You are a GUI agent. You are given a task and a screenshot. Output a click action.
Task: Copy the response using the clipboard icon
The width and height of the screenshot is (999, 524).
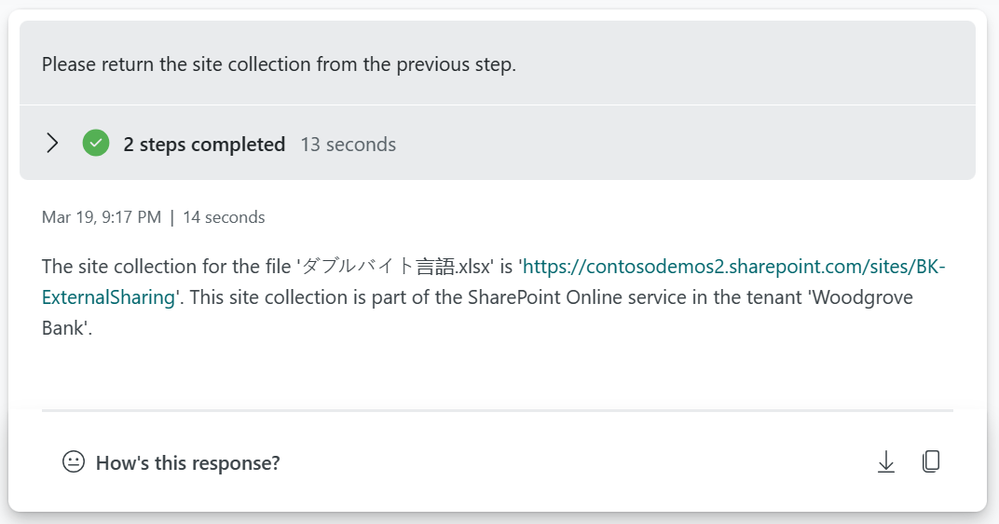click(x=931, y=462)
